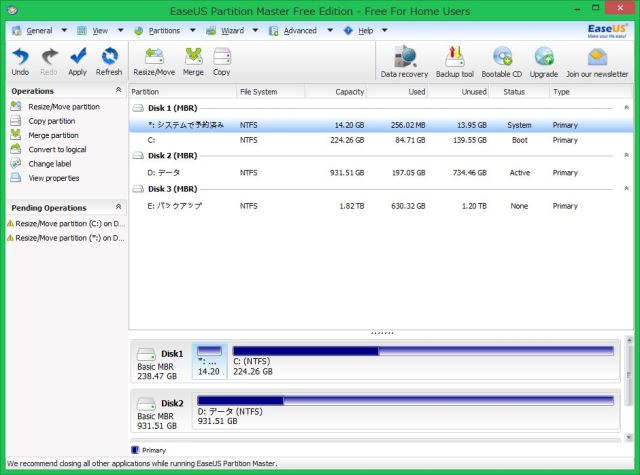Click the dropdown arrow next to View
640x475 pixels.
[120, 30]
